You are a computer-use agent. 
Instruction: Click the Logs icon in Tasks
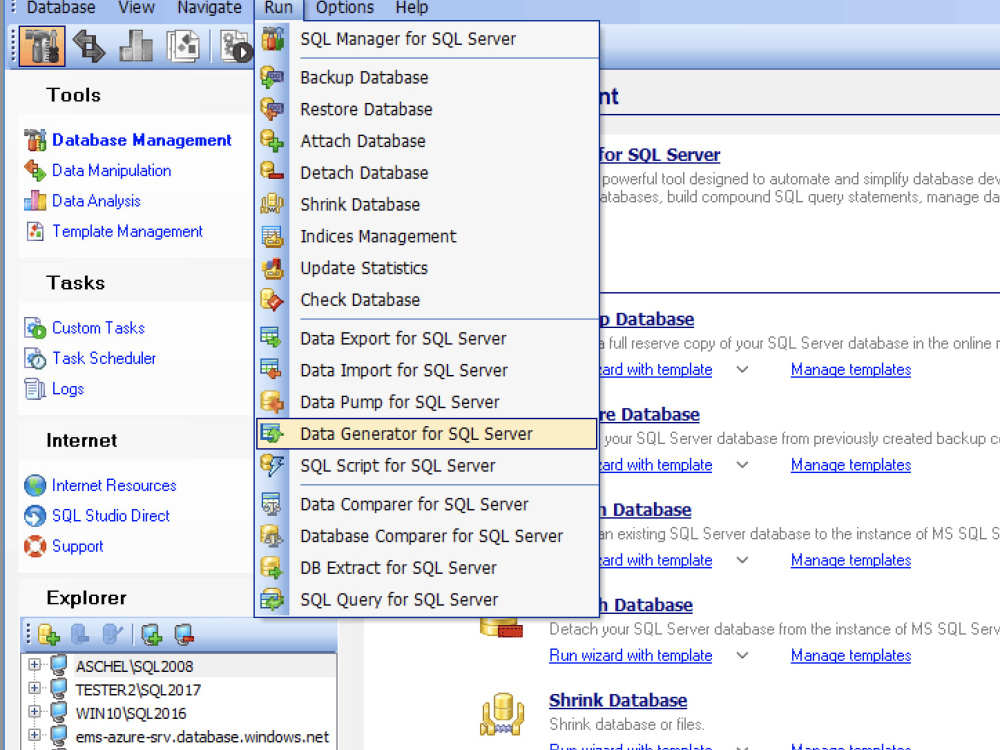[35, 388]
